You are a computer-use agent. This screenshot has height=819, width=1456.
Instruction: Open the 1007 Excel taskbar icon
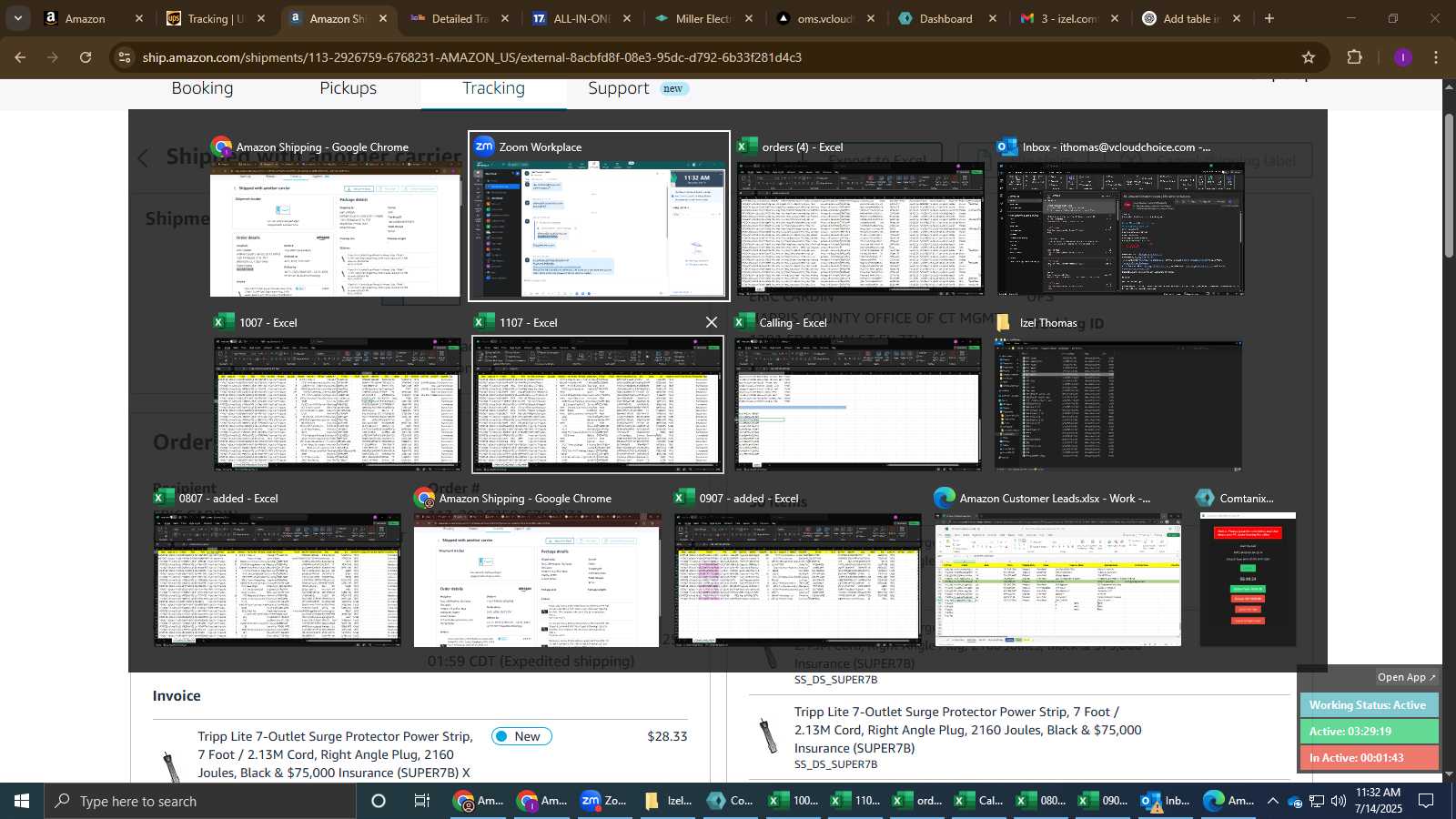(793, 801)
